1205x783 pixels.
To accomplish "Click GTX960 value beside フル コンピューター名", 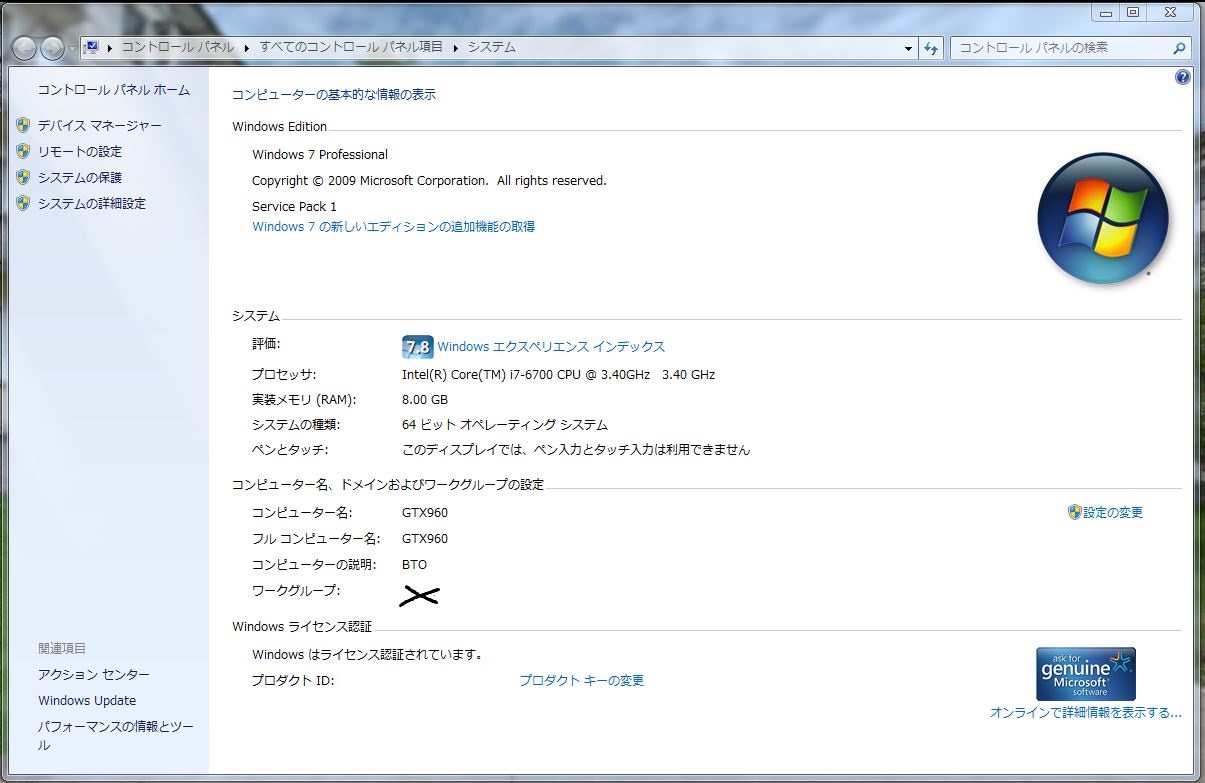I will point(425,539).
